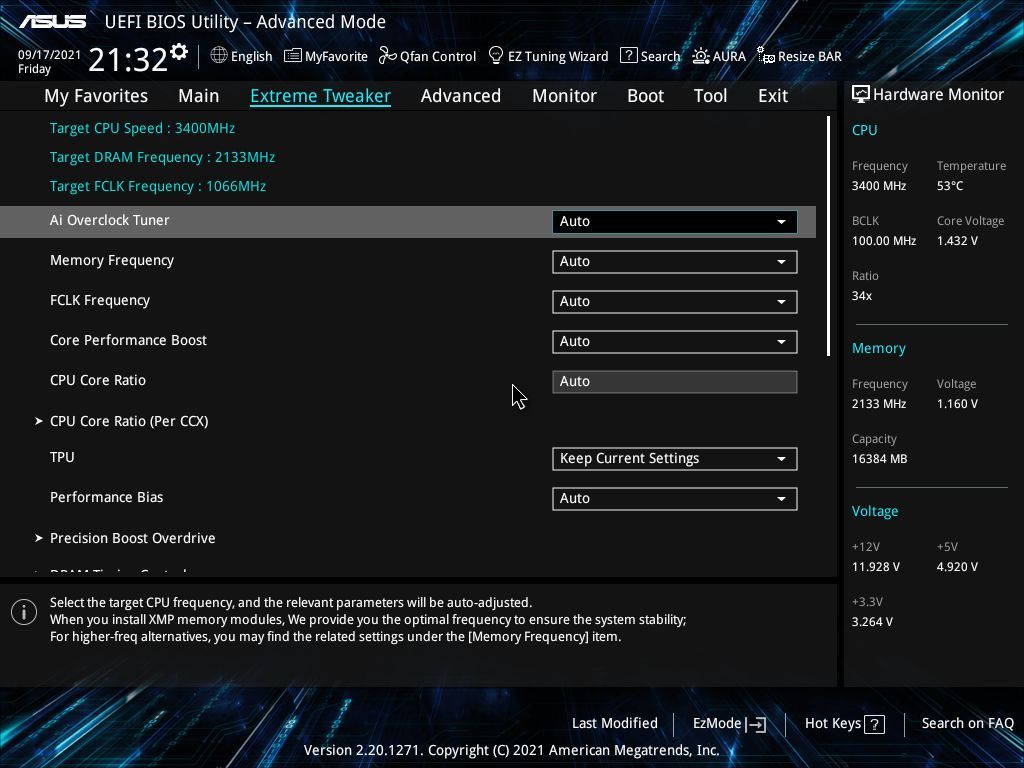The width and height of the screenshot is (1024, 768).
Task: Open the Memory Frequency dropdown
Action: [675, 262]
